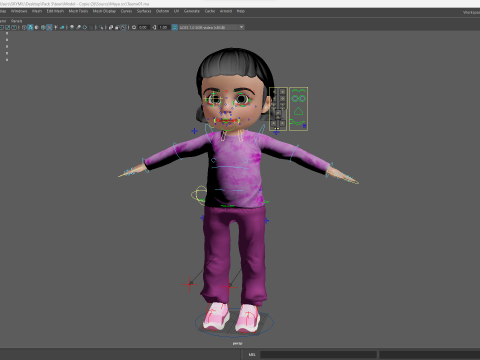480x360 pixels.
Task: Click the safe title toolbar icon
Action: [14, 27]
